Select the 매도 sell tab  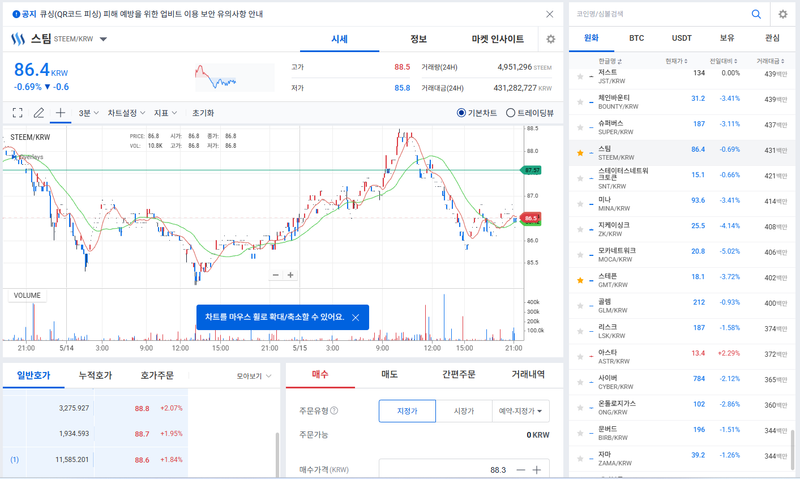390,374
